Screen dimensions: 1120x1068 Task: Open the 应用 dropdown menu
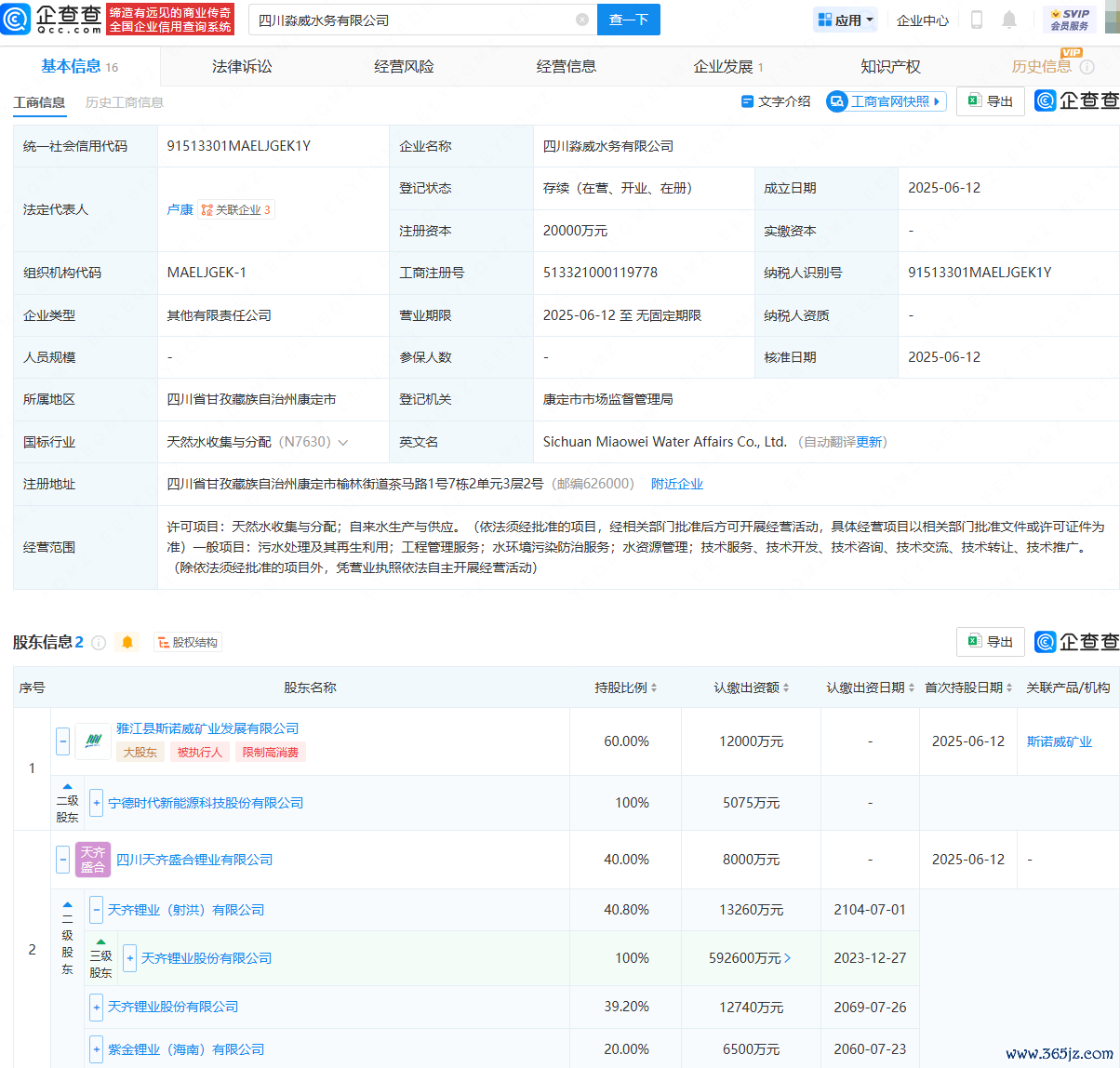point(846,20)
